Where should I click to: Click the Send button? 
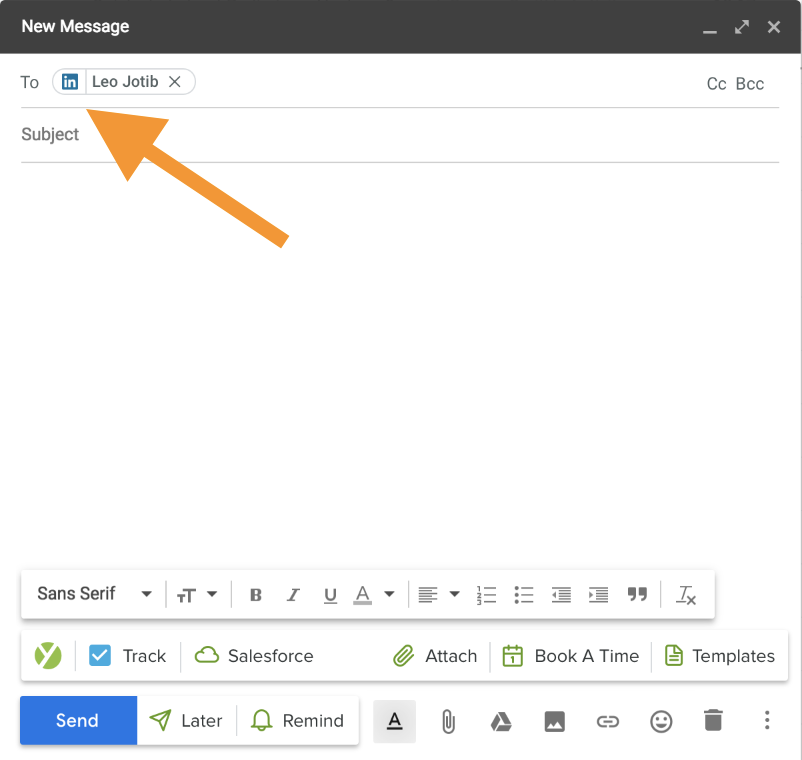[77, 721]
